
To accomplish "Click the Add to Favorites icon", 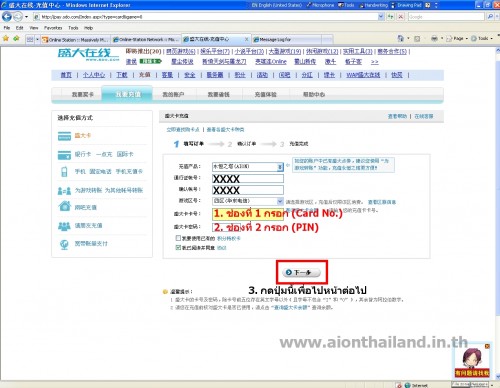I will coord(16,39).
